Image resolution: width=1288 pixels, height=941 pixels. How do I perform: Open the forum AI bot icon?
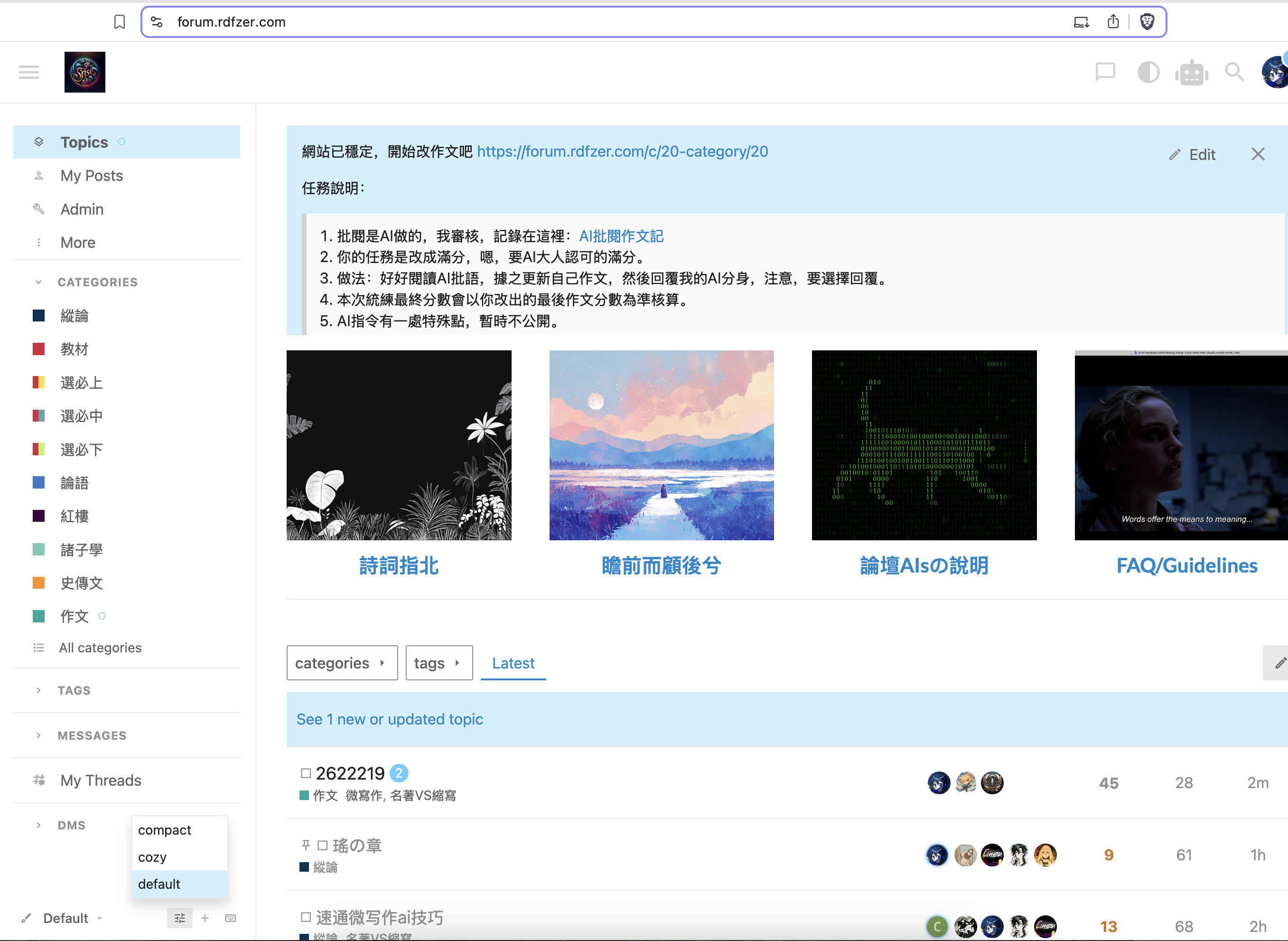pyautogui.click(x=1191, y=72)
